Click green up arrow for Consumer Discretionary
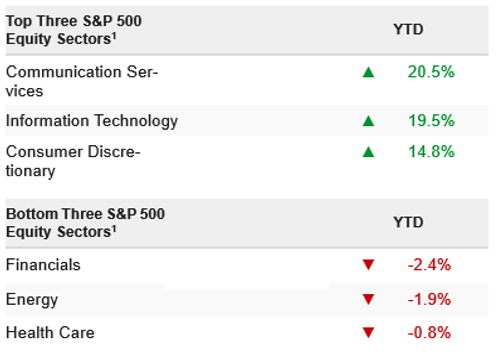Screen dimensions: 500x360 pos(368,152)
